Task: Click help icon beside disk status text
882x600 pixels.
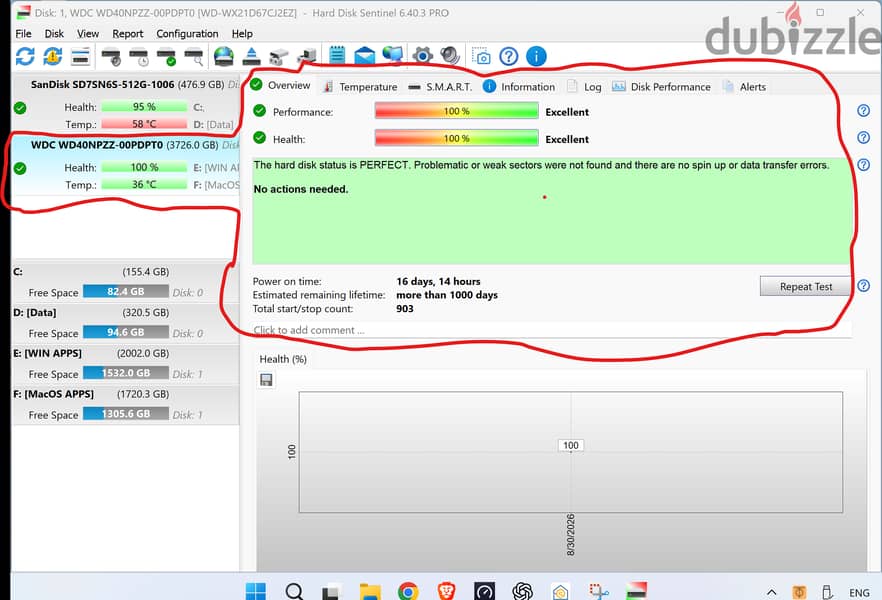Action: point(863,165)
